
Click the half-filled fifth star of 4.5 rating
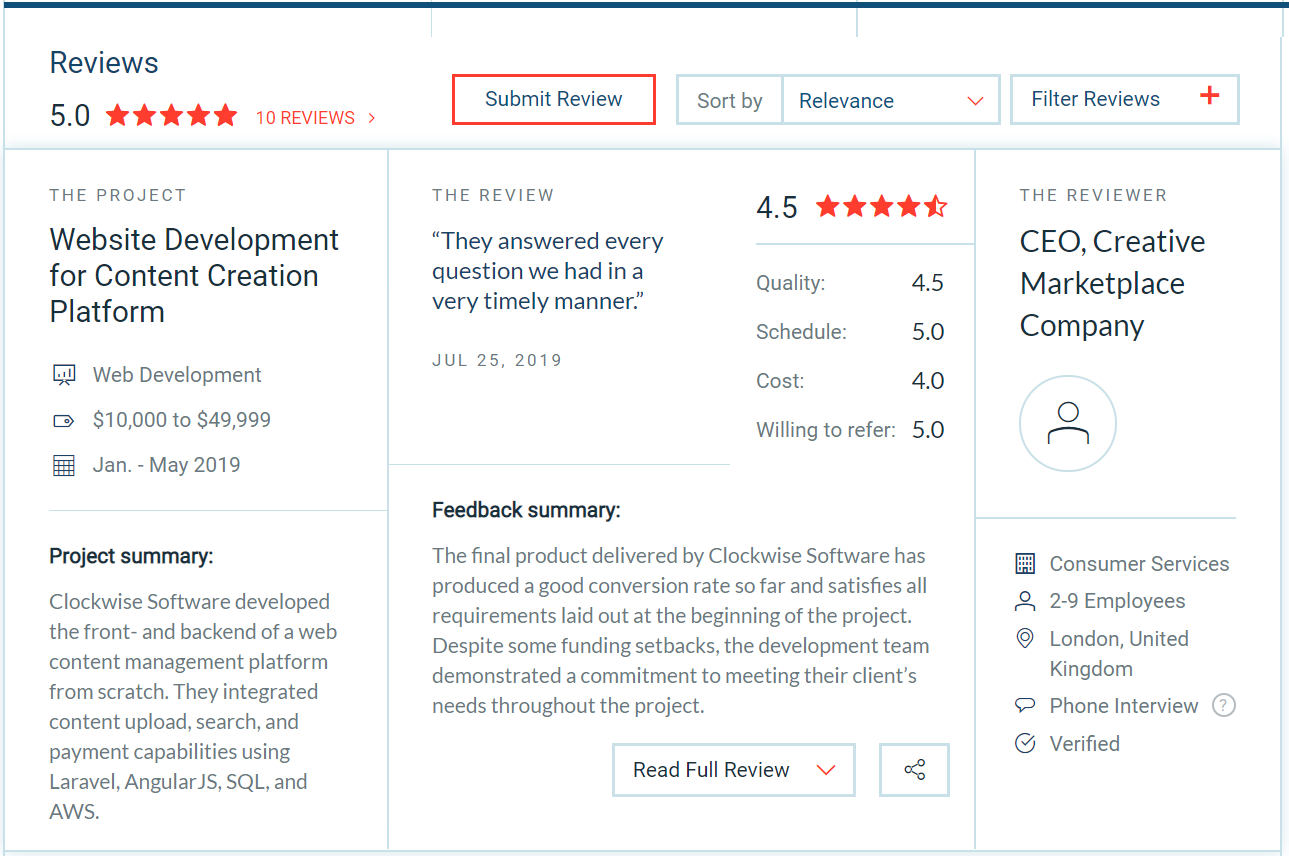(x=937, y=206)
